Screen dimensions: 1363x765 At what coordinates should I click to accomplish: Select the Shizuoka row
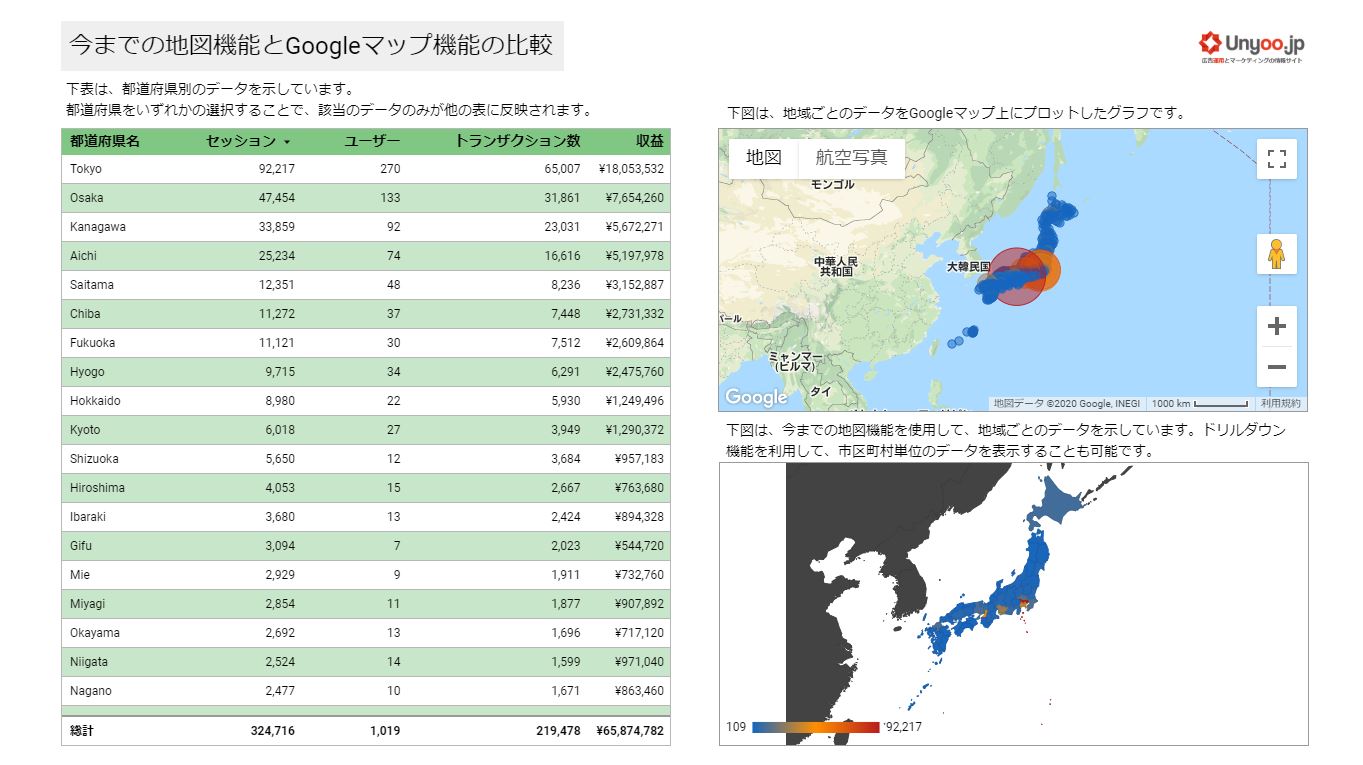366,459
